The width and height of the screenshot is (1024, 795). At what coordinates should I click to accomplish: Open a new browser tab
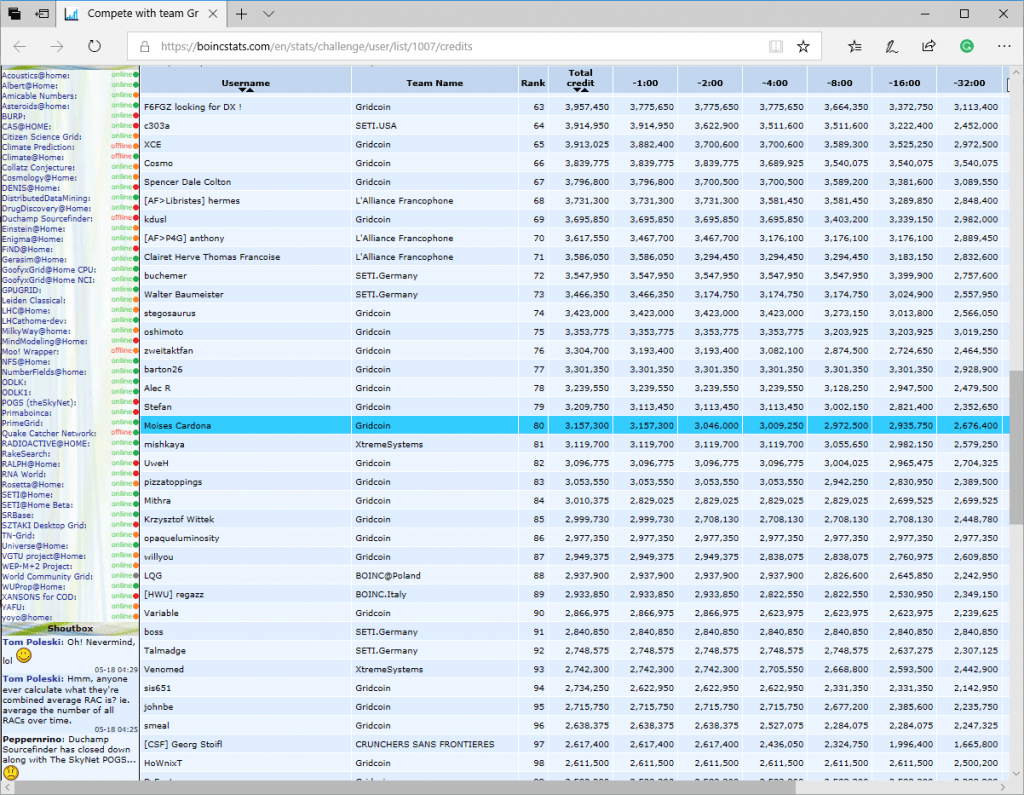(x=242, y=14)
